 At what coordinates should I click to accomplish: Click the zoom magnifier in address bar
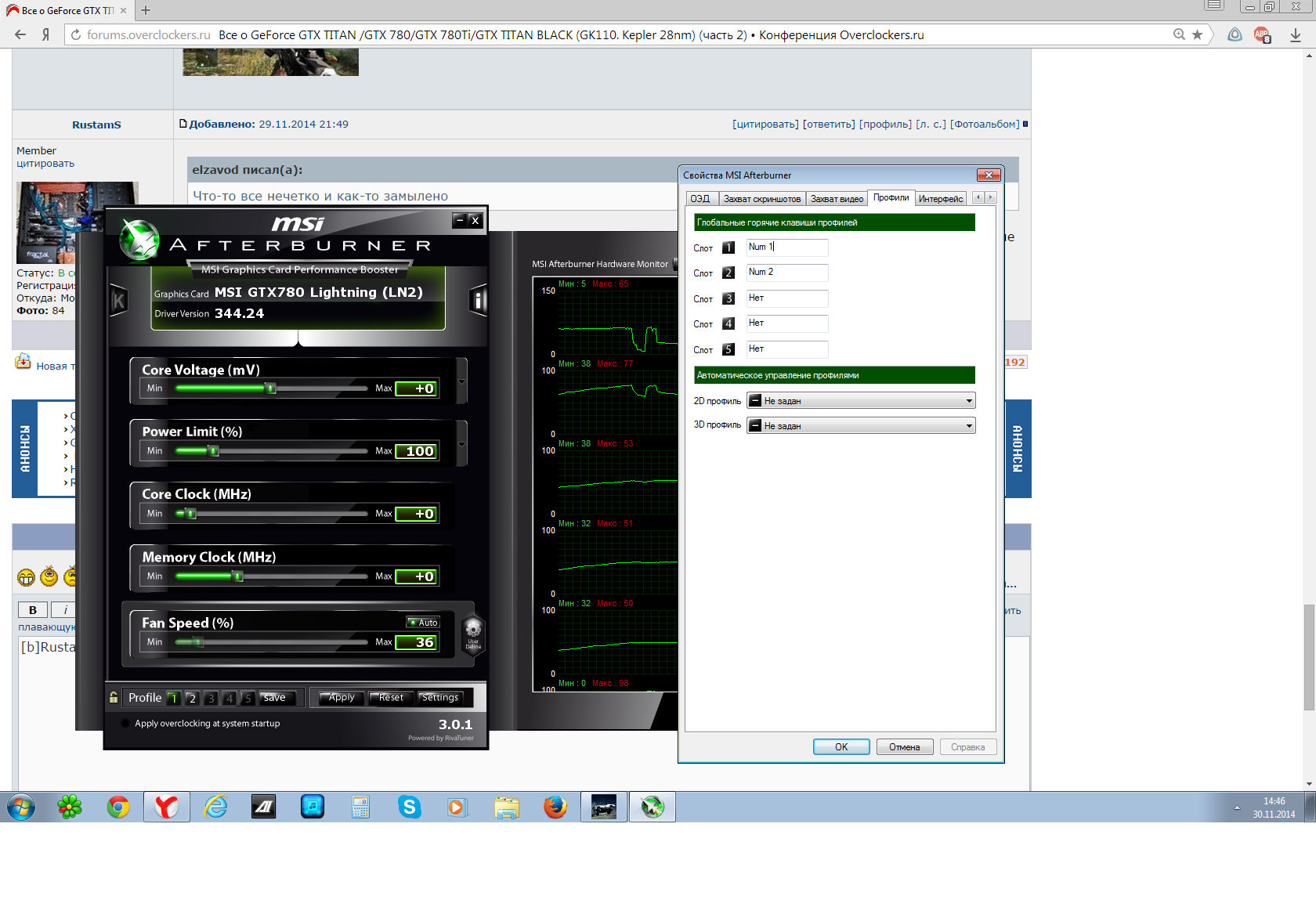tap(1179, 34)
